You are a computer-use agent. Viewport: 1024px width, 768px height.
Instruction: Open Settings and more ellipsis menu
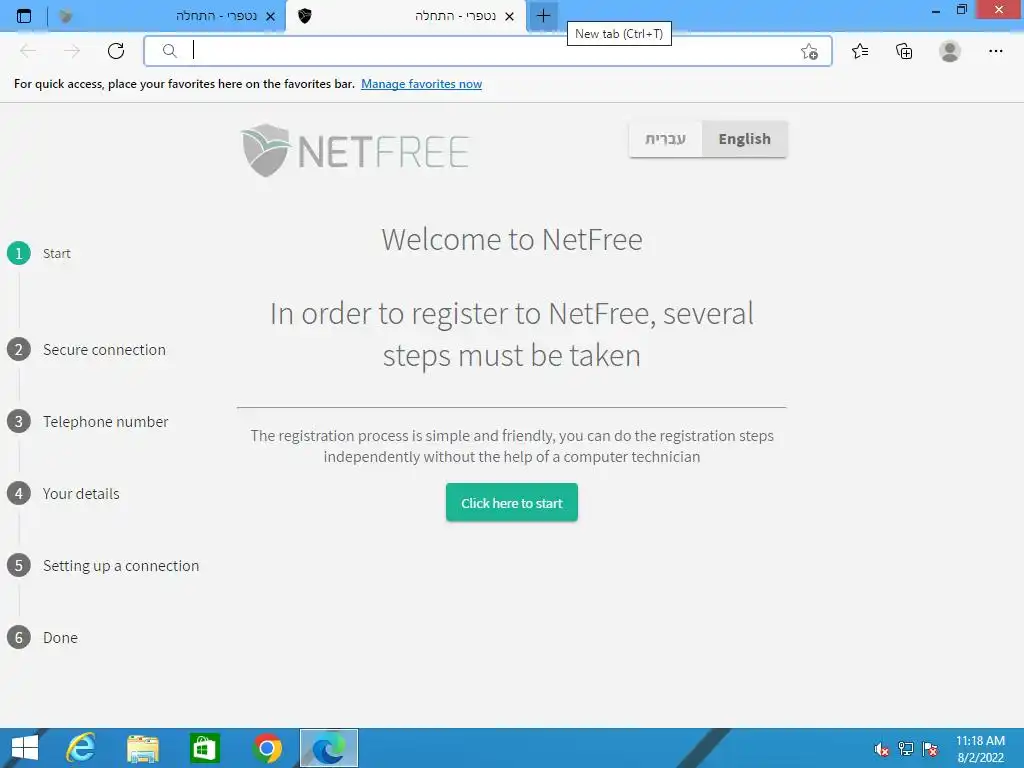click(x=995, y=51)
